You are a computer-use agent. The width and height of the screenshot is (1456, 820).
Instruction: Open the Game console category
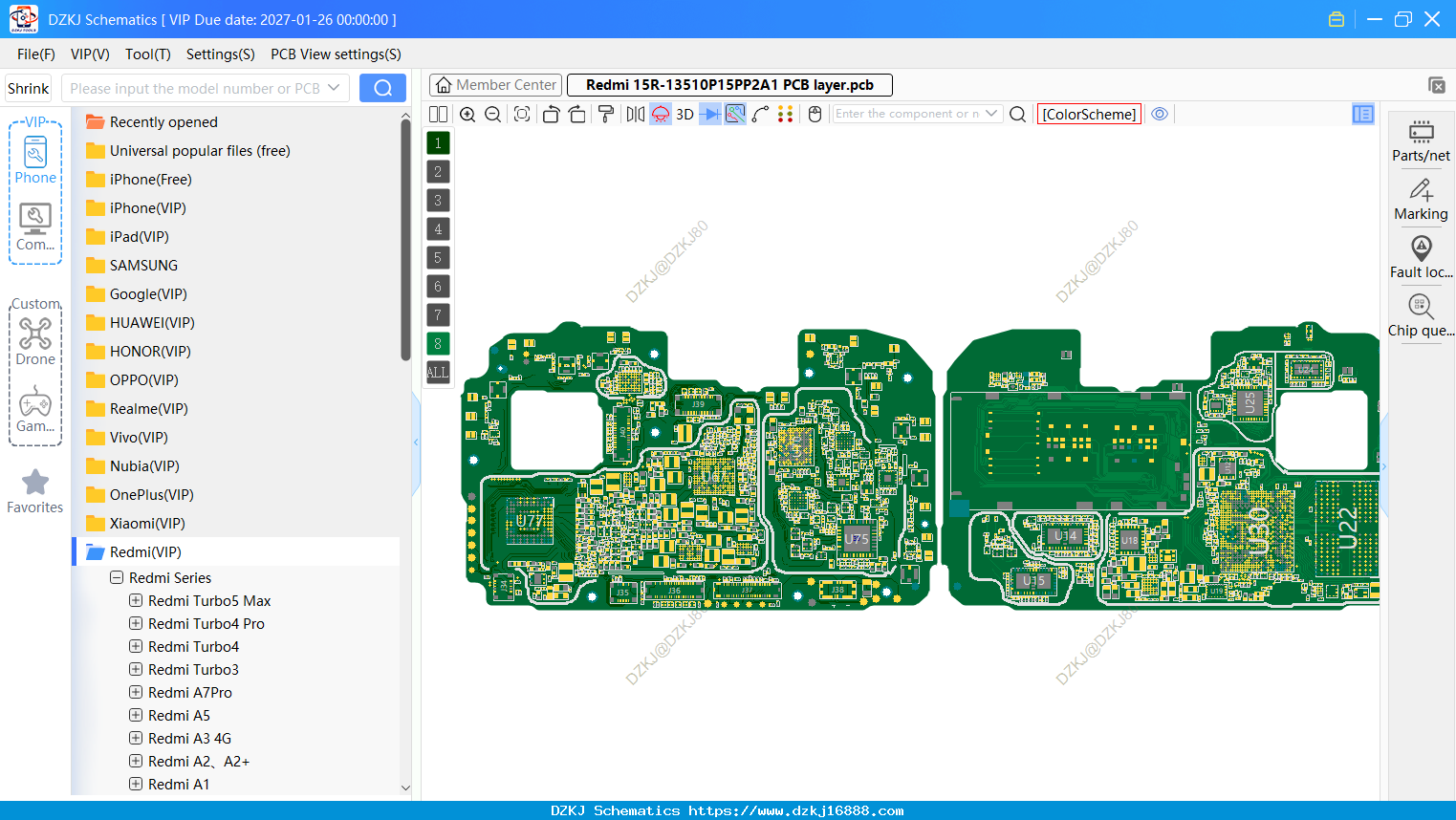[35, 408]
